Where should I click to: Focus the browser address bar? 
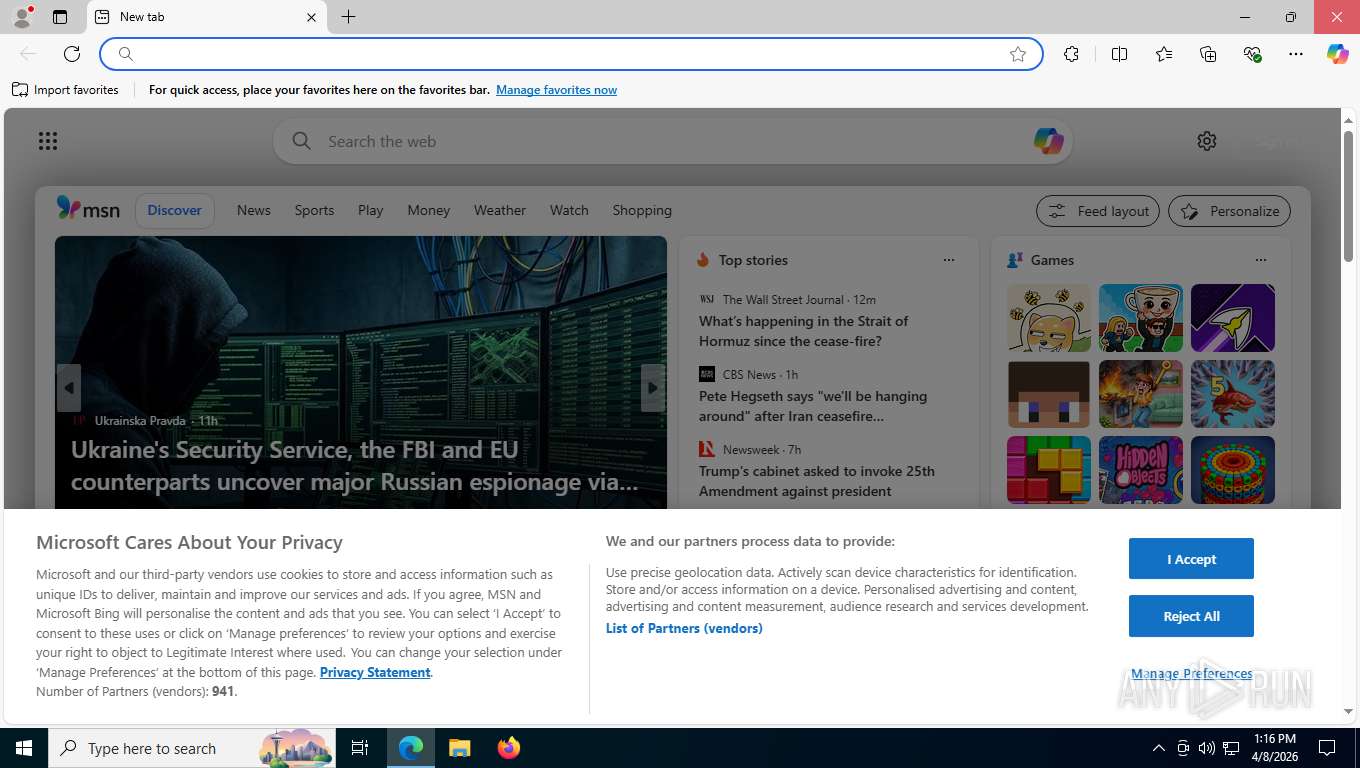coord(570,54)
